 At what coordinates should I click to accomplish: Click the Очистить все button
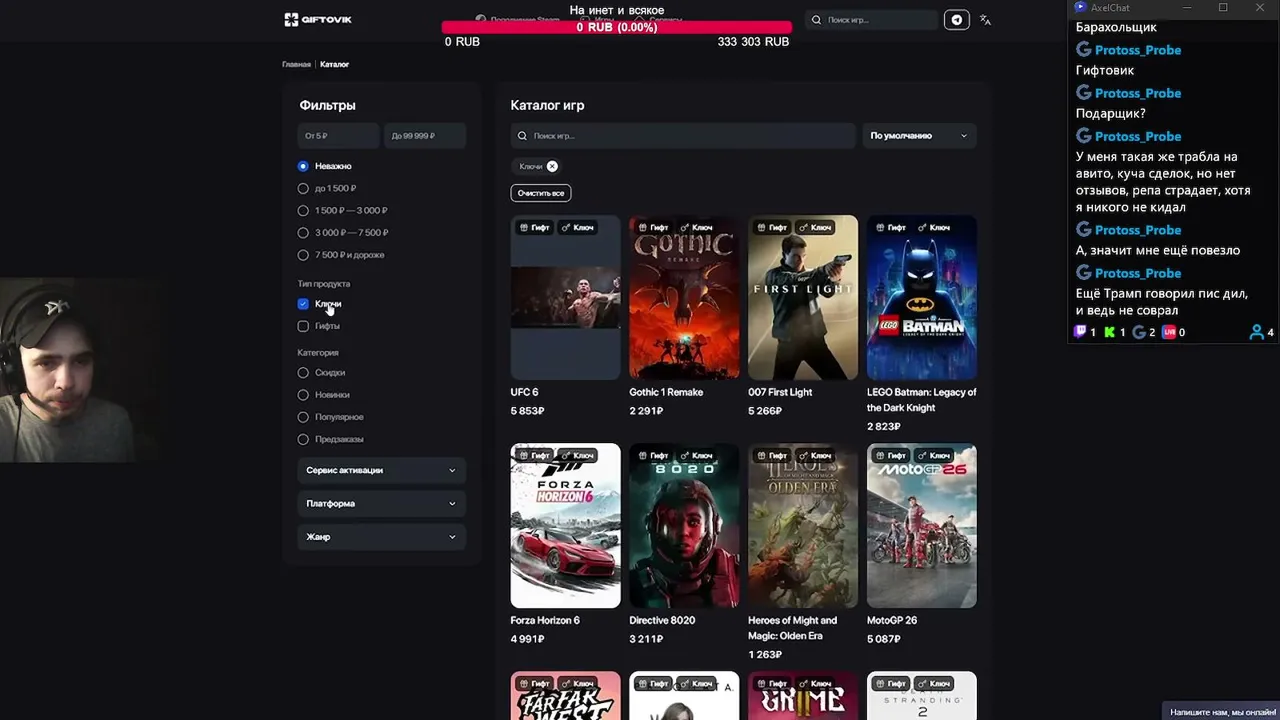541,193
